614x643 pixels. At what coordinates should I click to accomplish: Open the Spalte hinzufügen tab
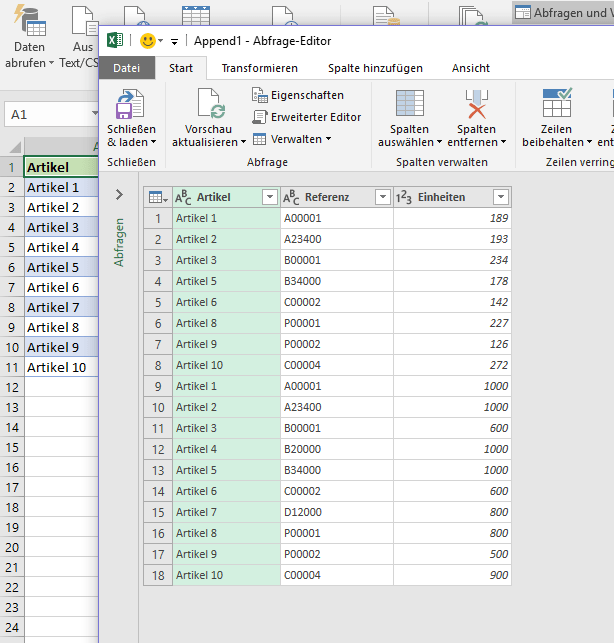click(x=375, y=68)
